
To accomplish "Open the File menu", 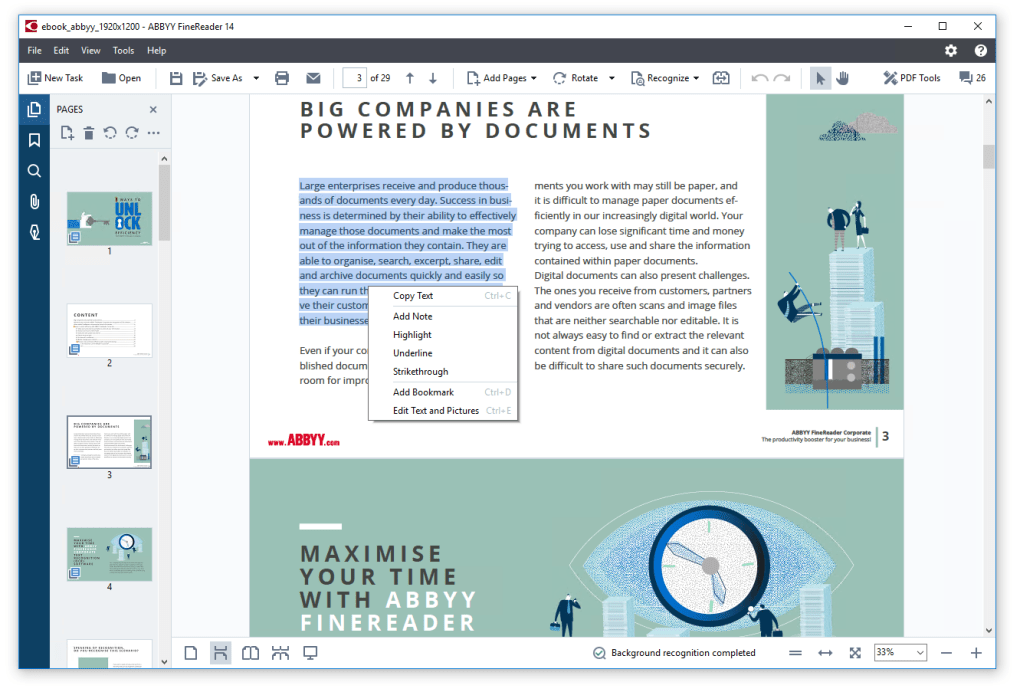I will (34, 50).
